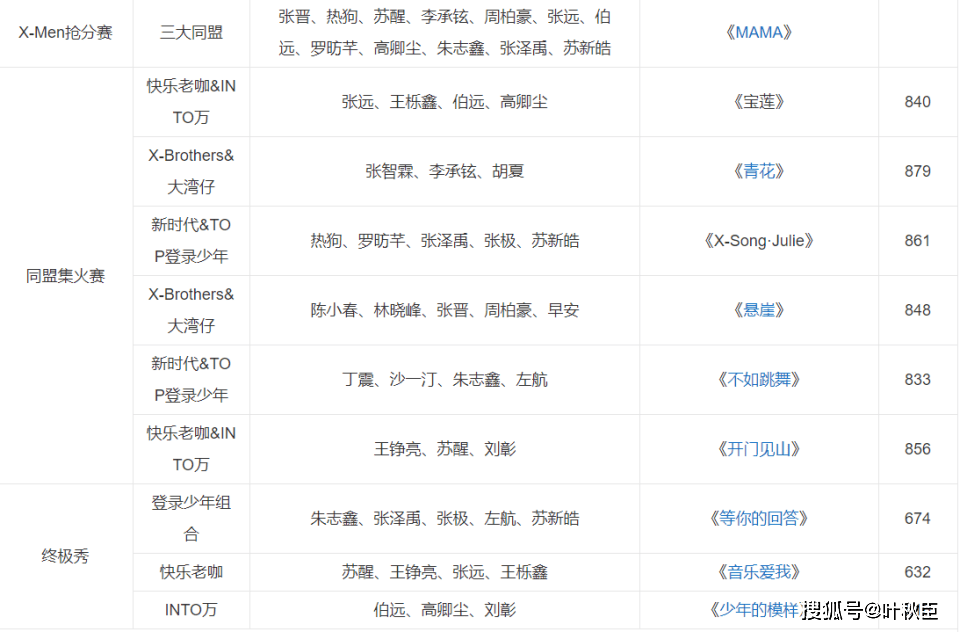
Task: Select the 王铮亮、苏醒、刘彰 performers cell
Action: coord(444,449)
